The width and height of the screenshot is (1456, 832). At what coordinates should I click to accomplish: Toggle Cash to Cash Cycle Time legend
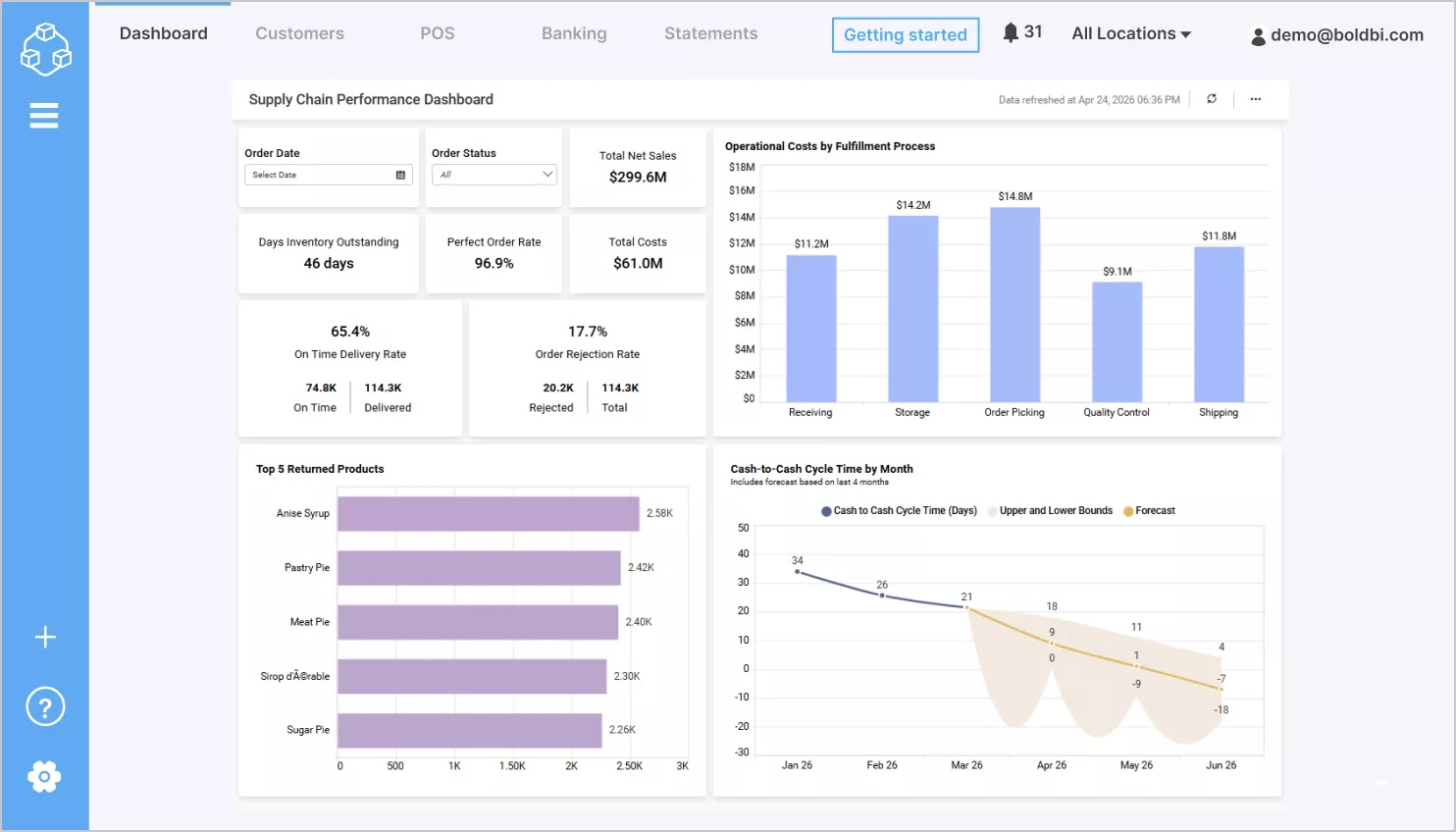[x=899, y=510]
